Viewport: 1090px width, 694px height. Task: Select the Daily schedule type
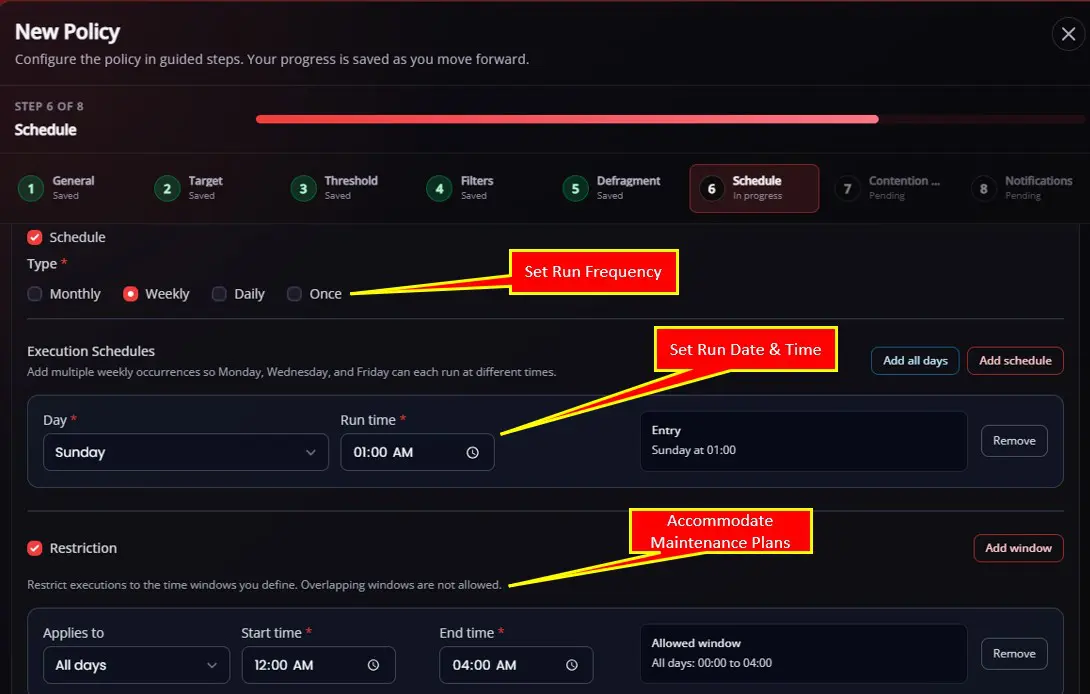coord(219,294)
